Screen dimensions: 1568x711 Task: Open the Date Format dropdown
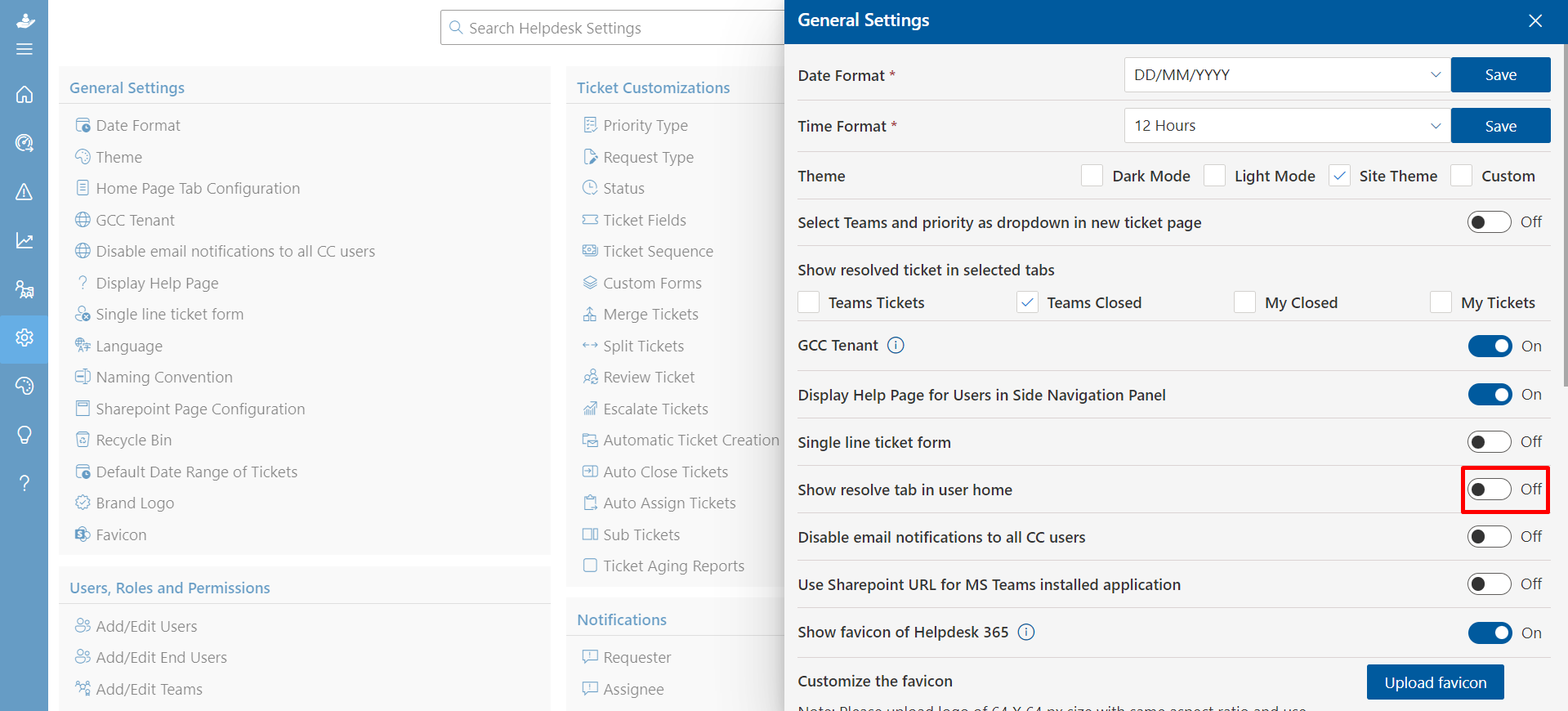[1288, 75]
